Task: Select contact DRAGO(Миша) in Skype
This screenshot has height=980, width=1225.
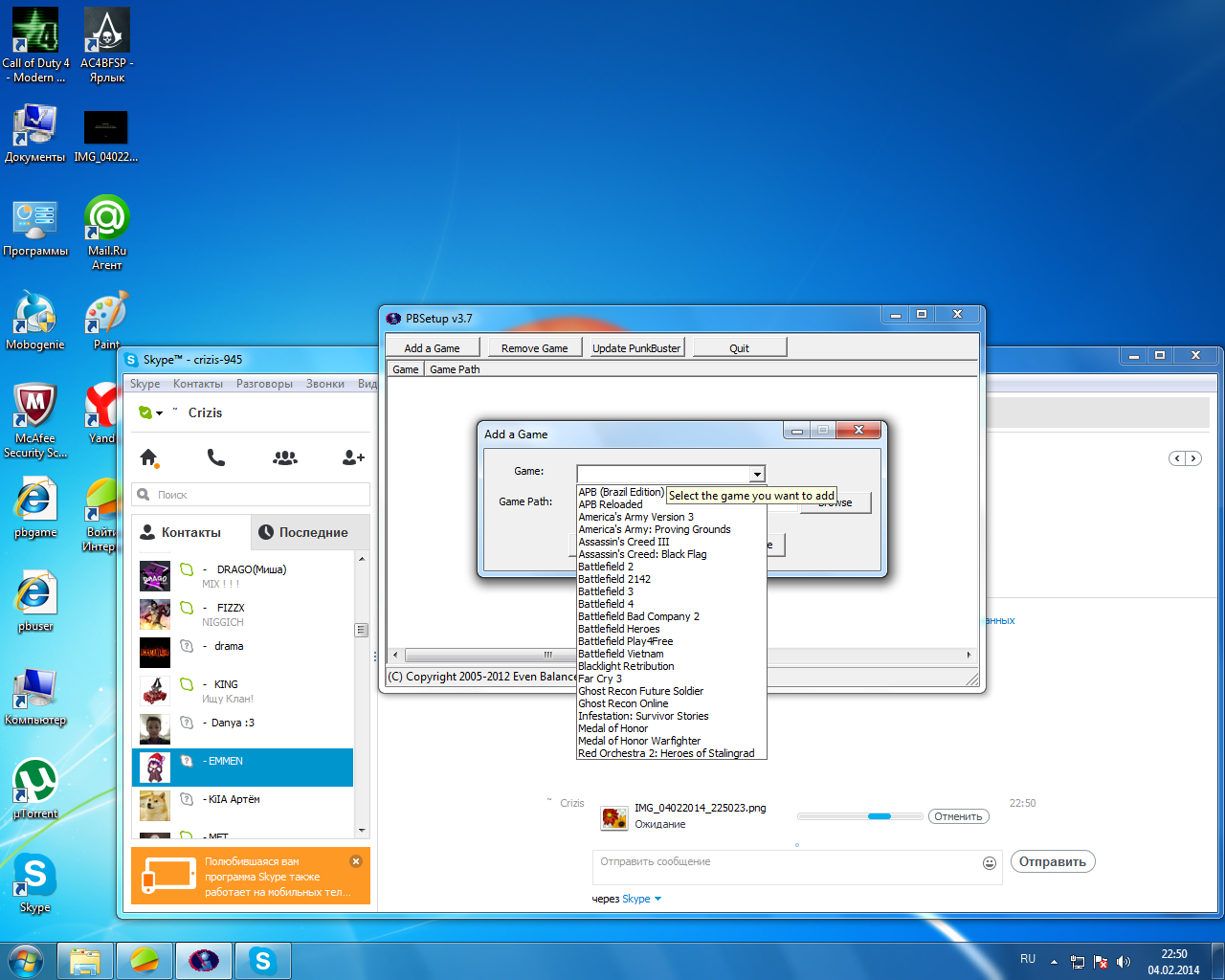Action: pos(243,576)
